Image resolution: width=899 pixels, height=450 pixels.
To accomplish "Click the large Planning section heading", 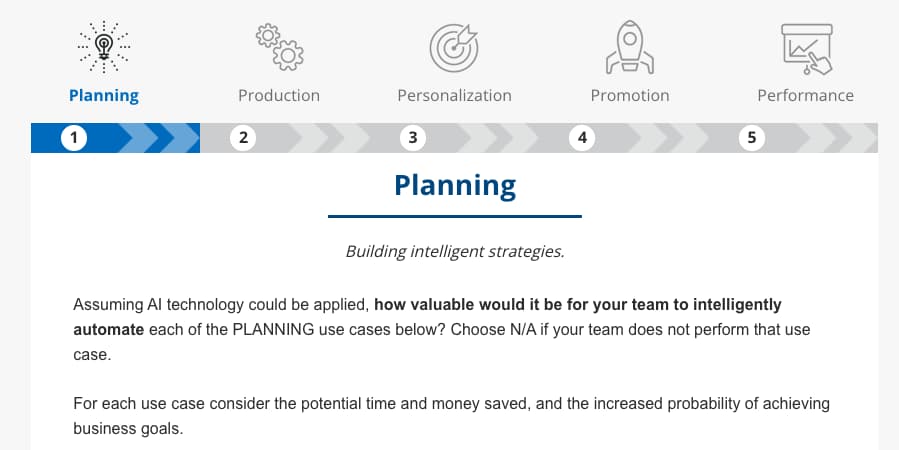I will [455, 186].
